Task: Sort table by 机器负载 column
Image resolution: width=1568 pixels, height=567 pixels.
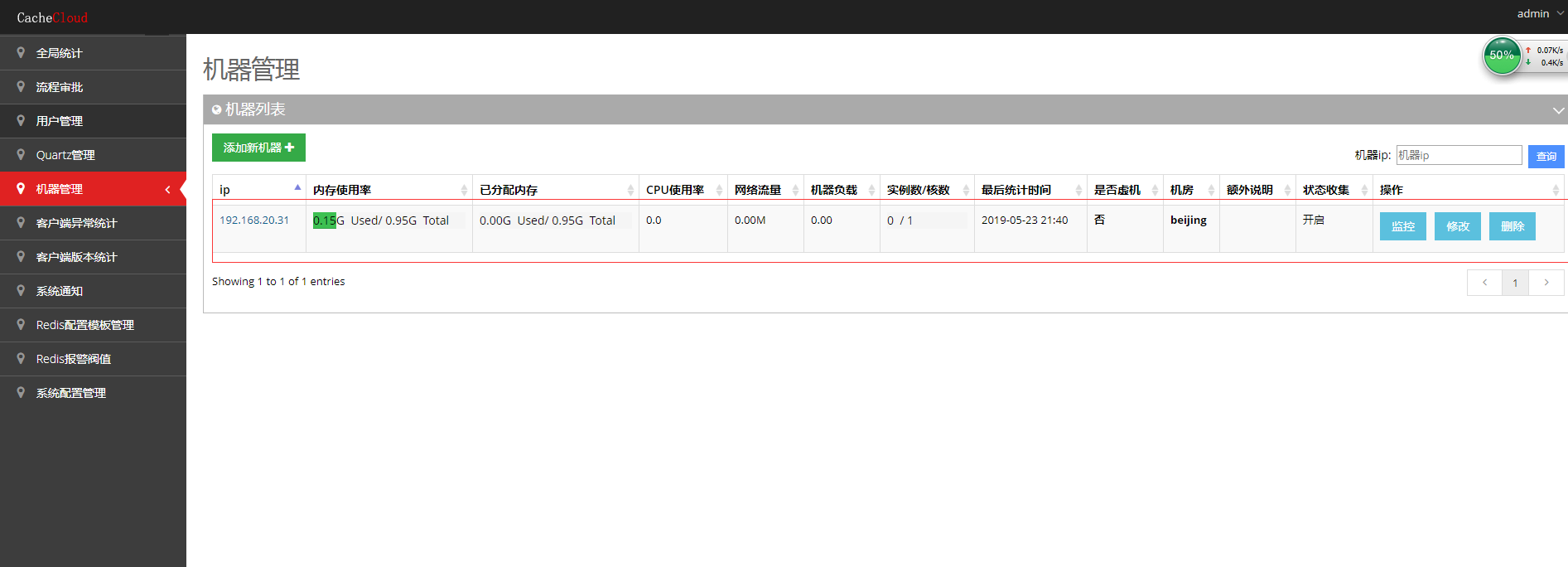Action: click(842, 190)
